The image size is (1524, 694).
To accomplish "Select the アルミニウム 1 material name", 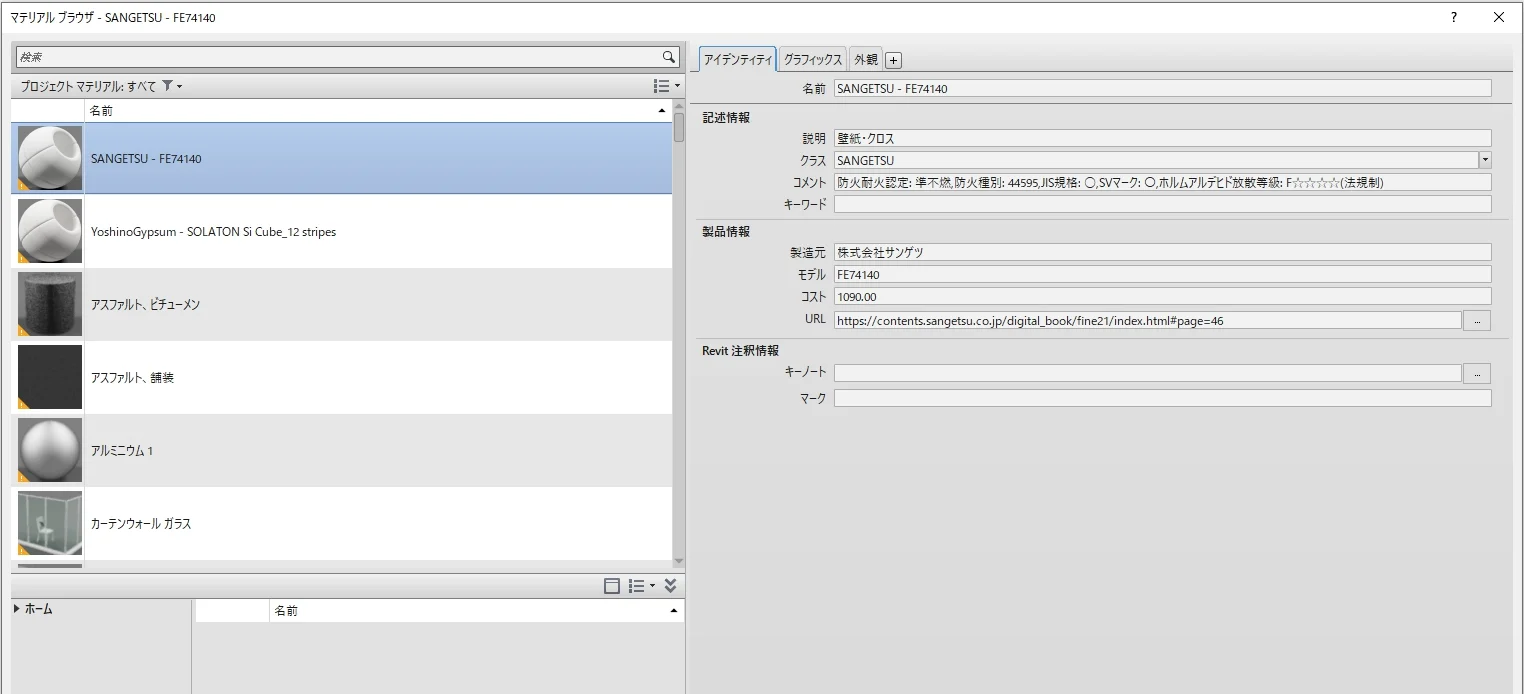I will click(122, 451).
